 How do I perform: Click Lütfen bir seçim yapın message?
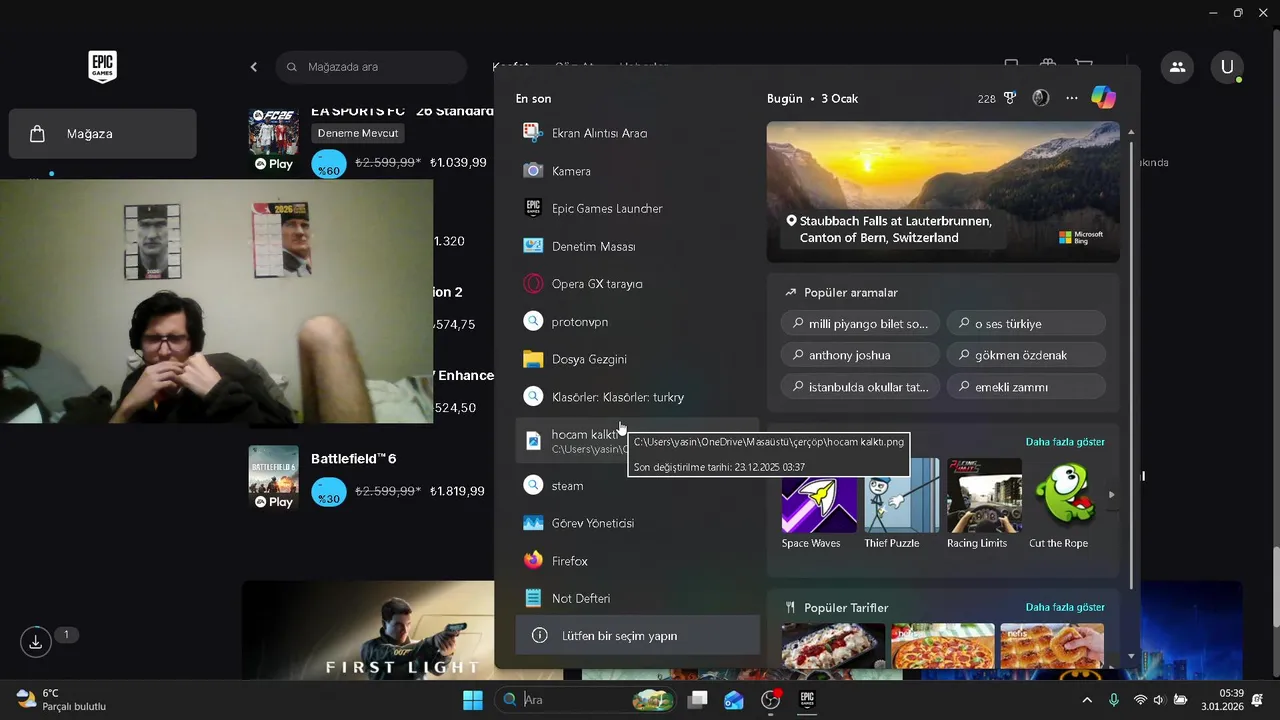pyautogui.click(x=637, y=636)
